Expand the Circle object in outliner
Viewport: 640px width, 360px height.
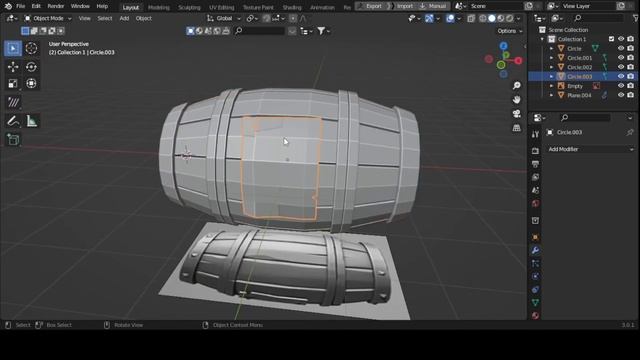tap(551, 48)
